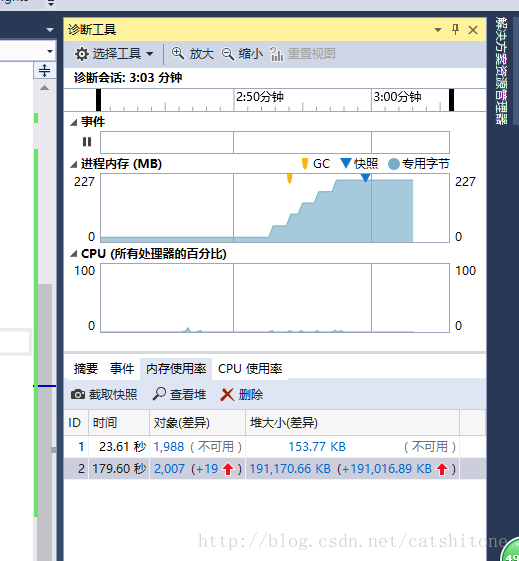Select snapshot row at 179.60 秒
This screenshot has height=561, width=519.
pyautogui.click(x=275, y=469)
